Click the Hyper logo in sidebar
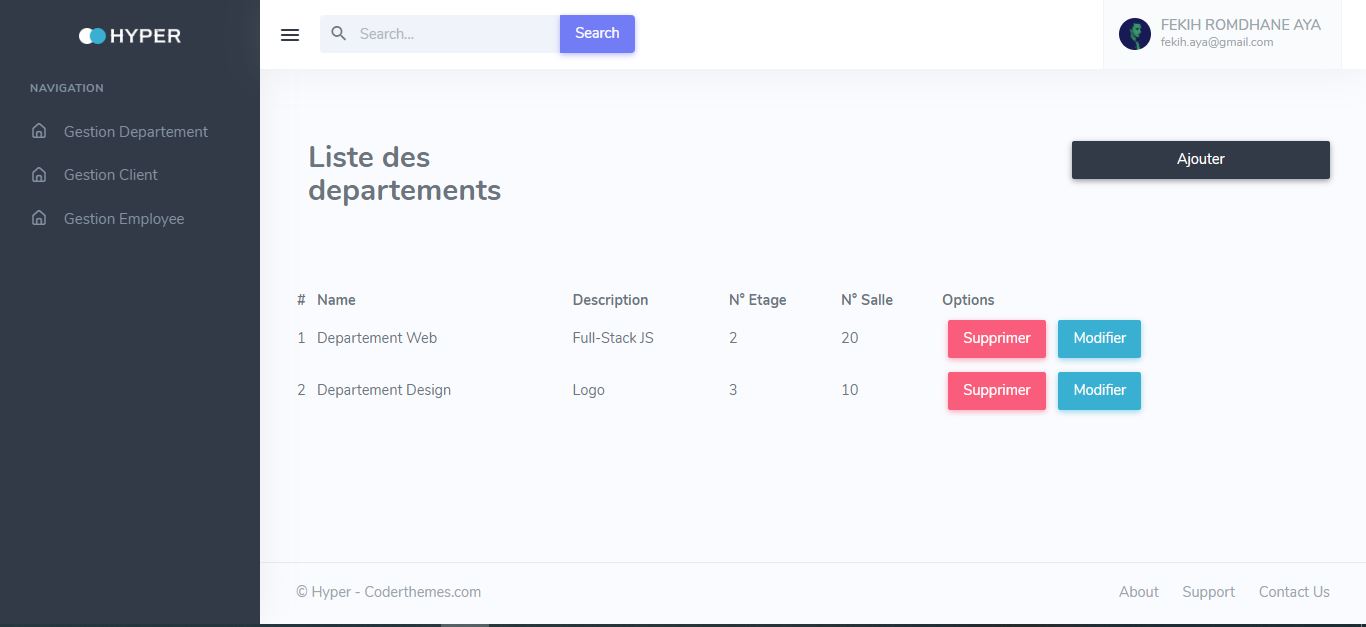 click(x=130, y=36)
